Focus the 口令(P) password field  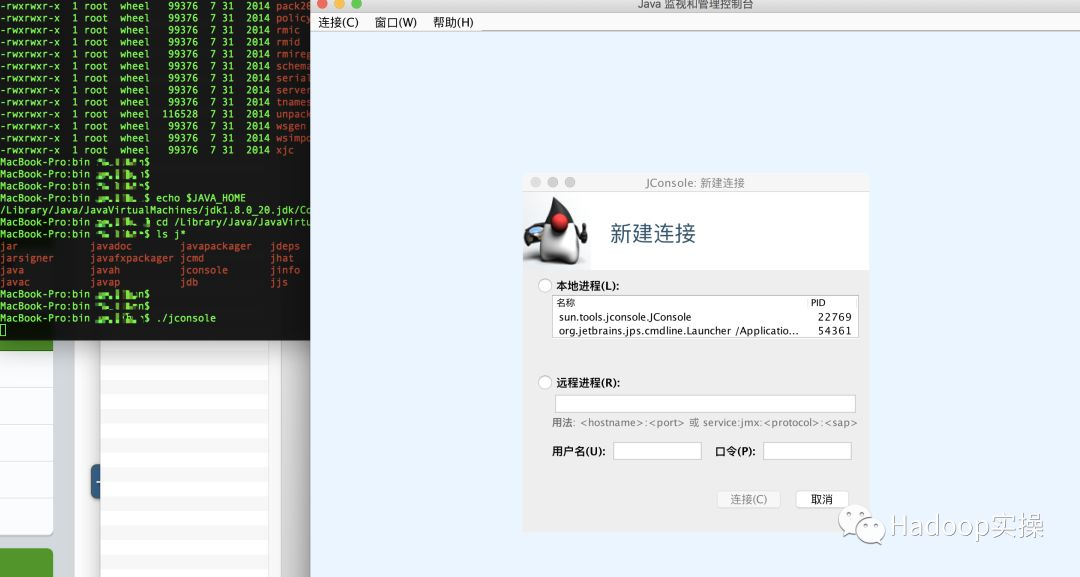(x=807, y=451)
